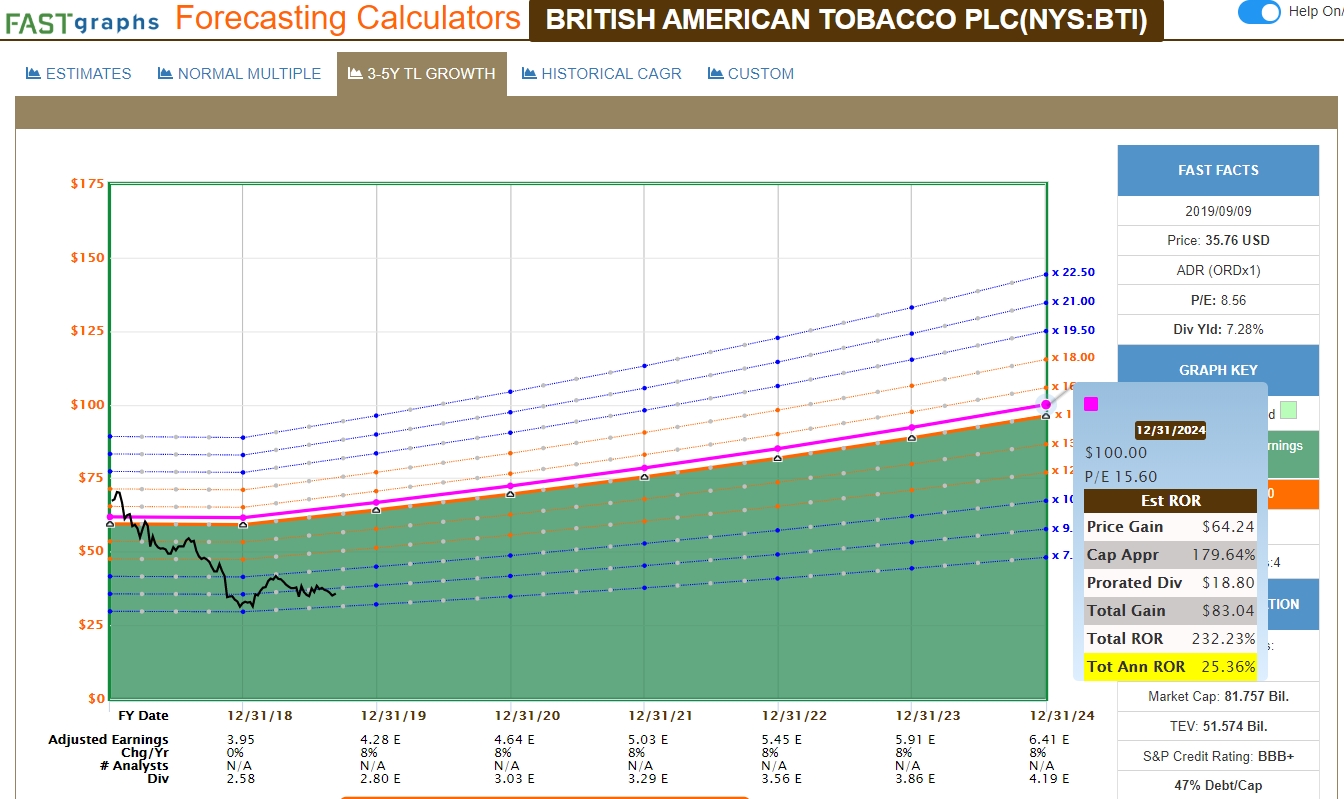Screen dimensions: 1344x799
Task: Click the light green swatch in Graph Key
Action: 1288,410
